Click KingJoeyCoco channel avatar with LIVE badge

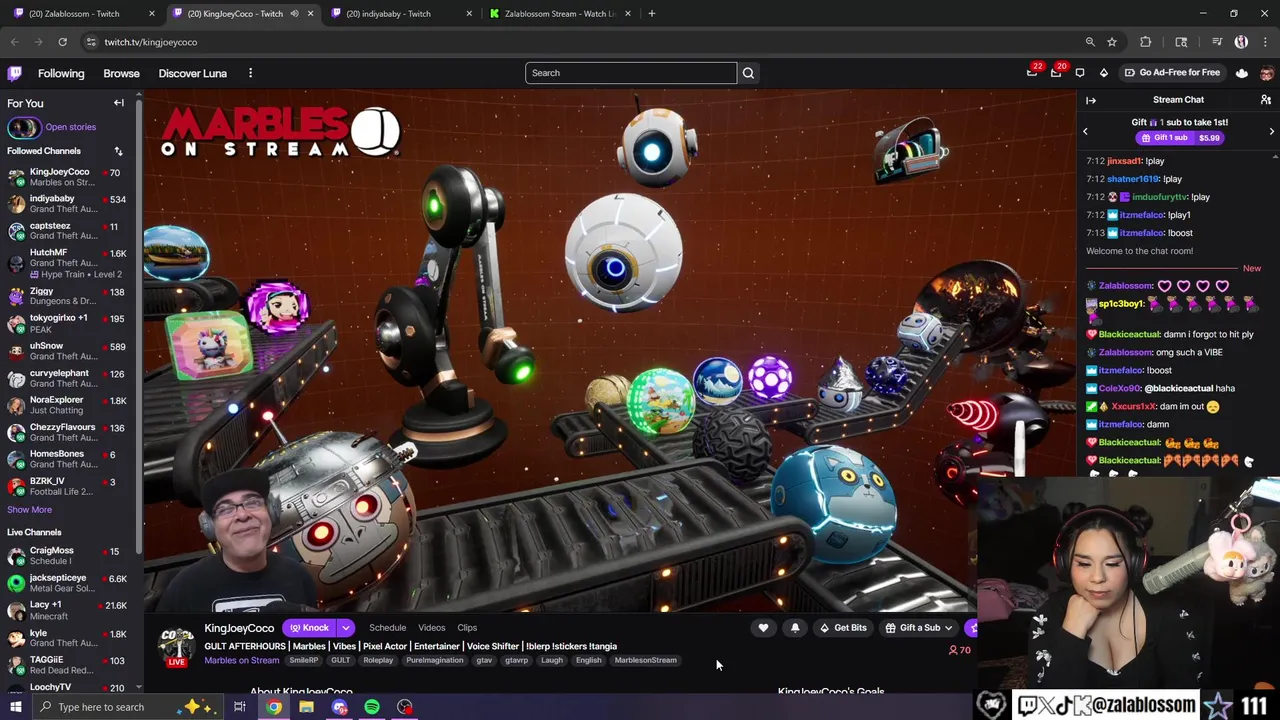[x=176, y=647]
